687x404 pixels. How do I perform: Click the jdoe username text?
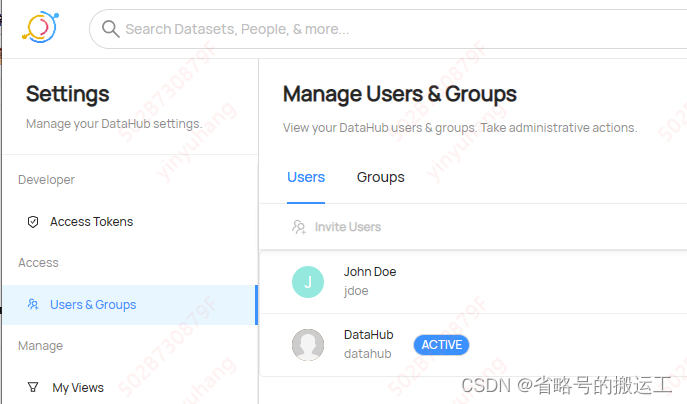click(x=356, y=291)
